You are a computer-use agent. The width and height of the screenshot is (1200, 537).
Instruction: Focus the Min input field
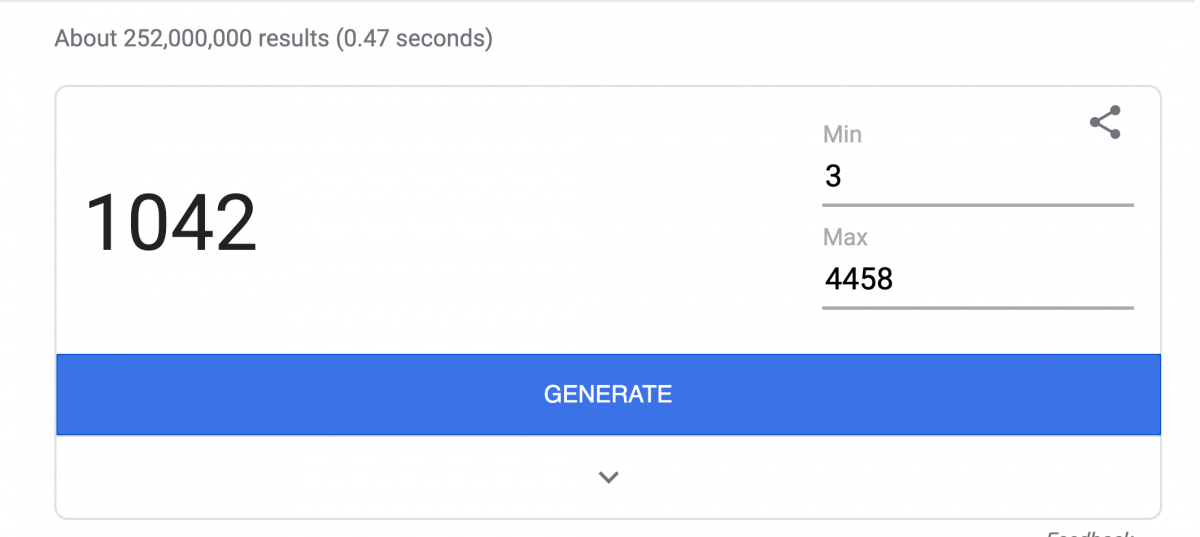977,177
